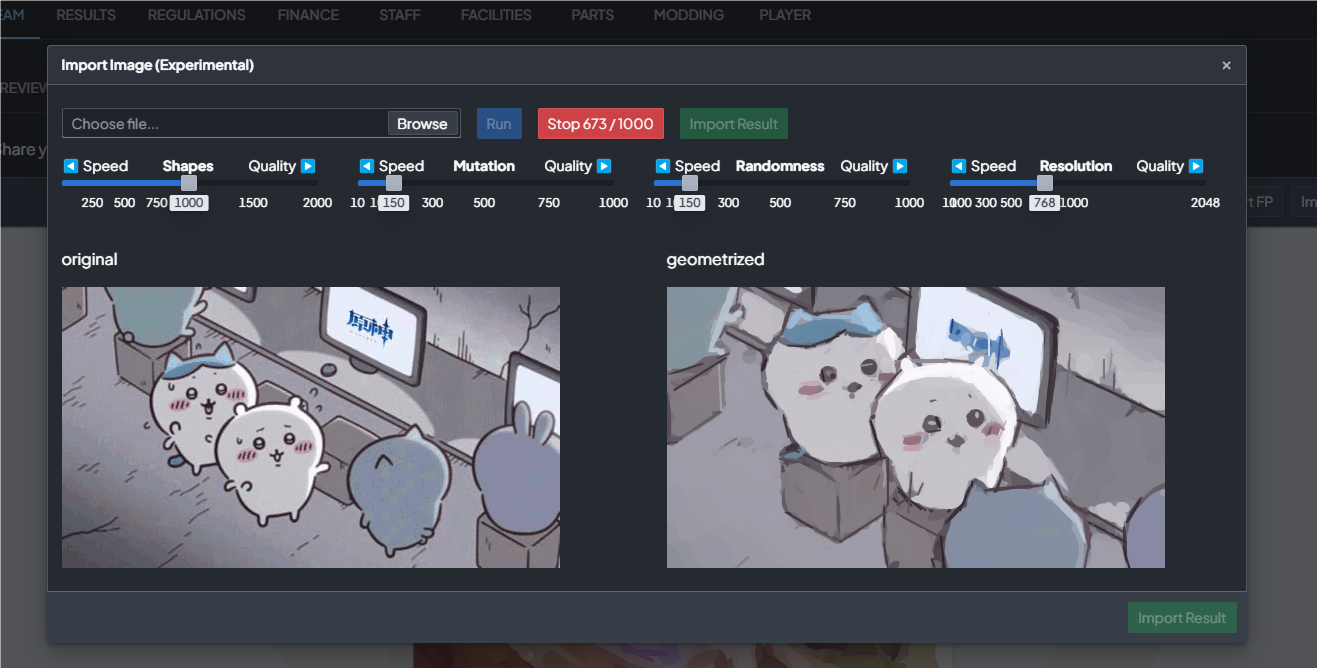This screenshot has height=668, width=1317.
Task: Click the Mutation Speed left arrow
Action: coord(367,166)
